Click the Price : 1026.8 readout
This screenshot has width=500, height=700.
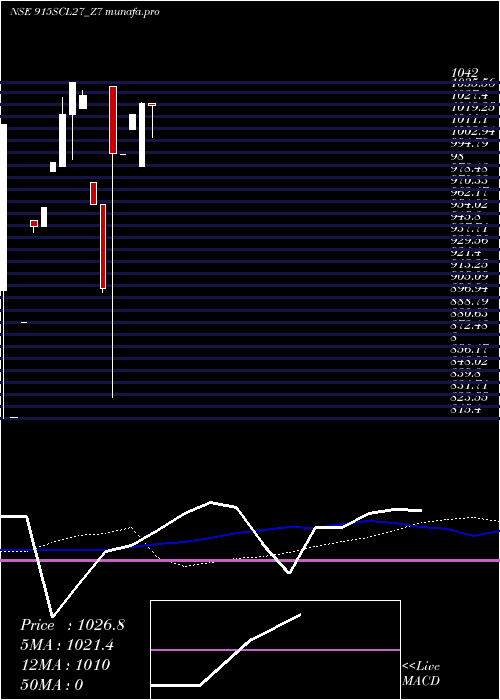pos(72,625)
